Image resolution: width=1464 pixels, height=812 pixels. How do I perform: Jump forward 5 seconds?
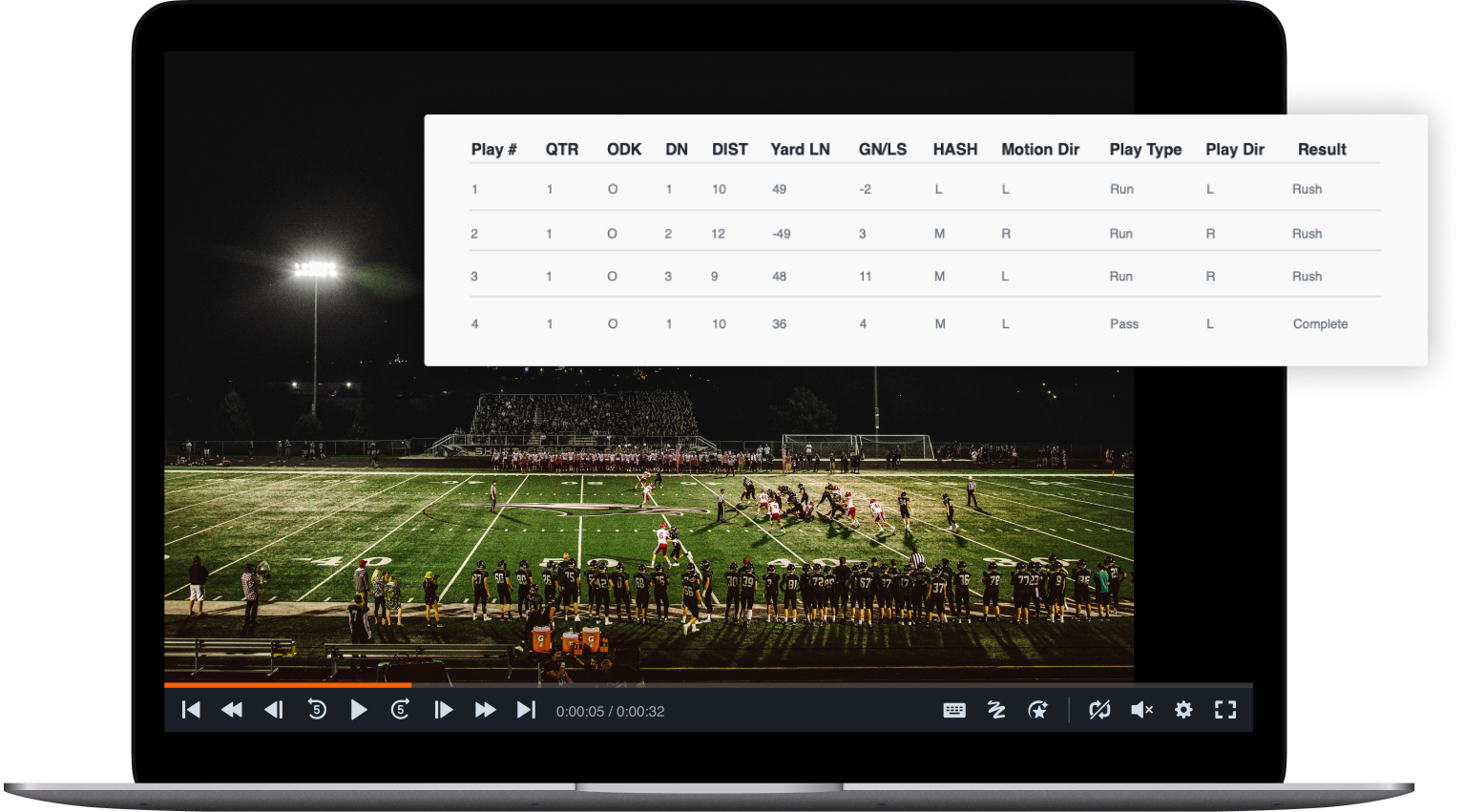tap(401, 710)
